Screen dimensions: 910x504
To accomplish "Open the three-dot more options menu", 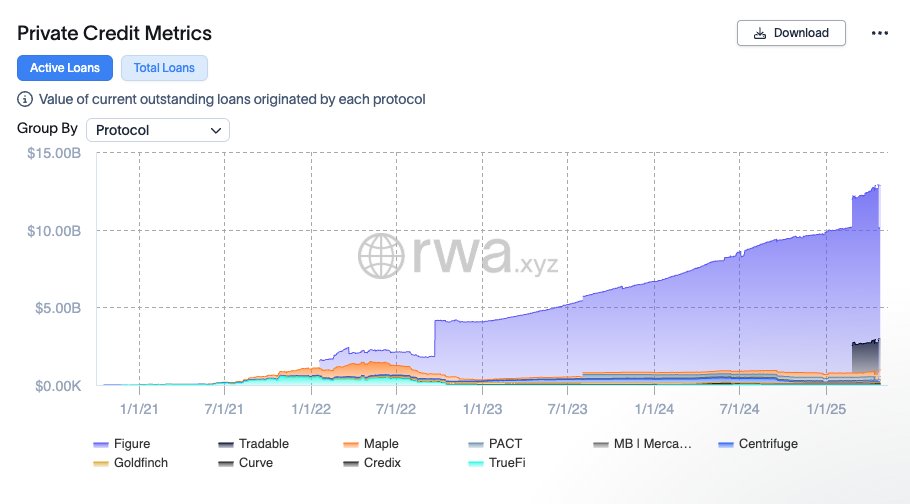I will click(x=880, y=33).
